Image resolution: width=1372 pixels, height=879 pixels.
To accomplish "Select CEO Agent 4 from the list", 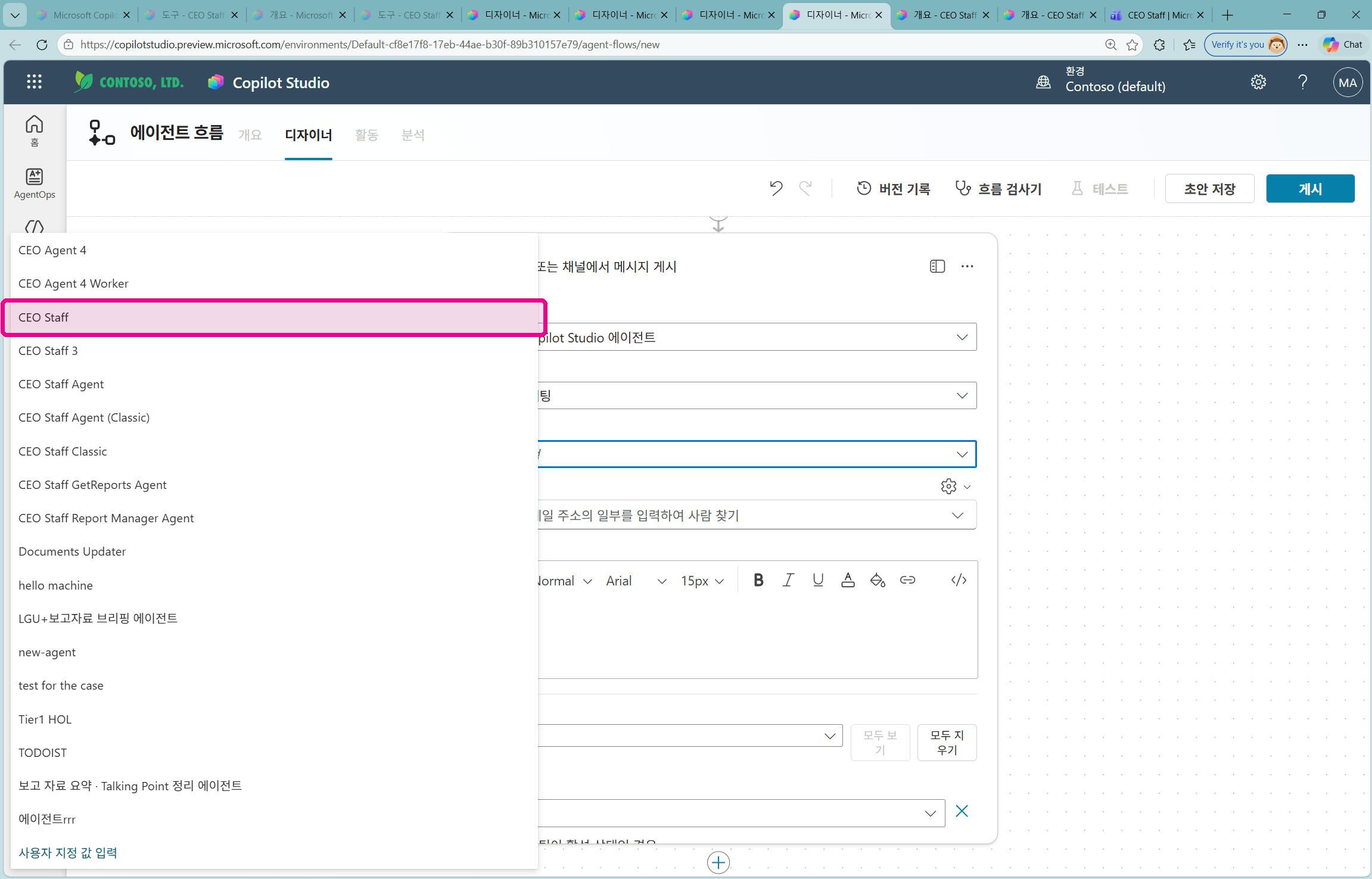I will tap(274, 250).
